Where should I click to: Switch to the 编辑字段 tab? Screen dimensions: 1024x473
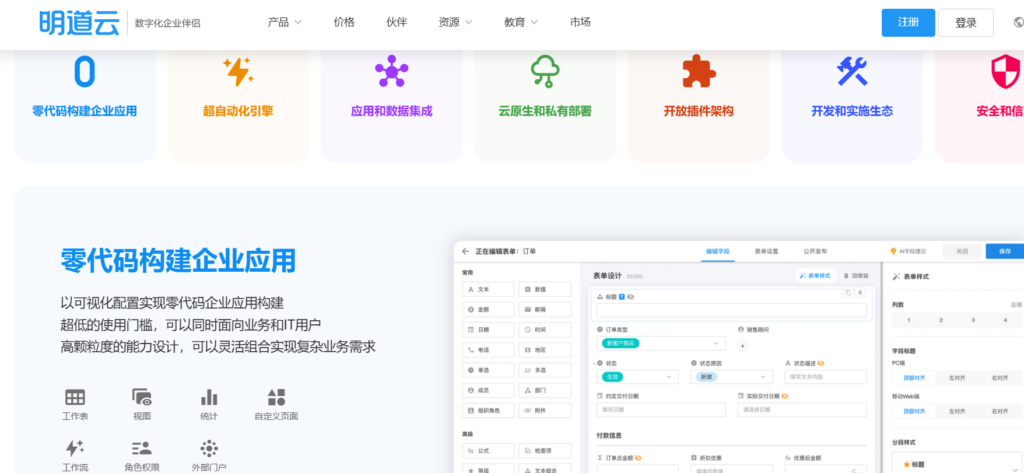tap(718, 252)
